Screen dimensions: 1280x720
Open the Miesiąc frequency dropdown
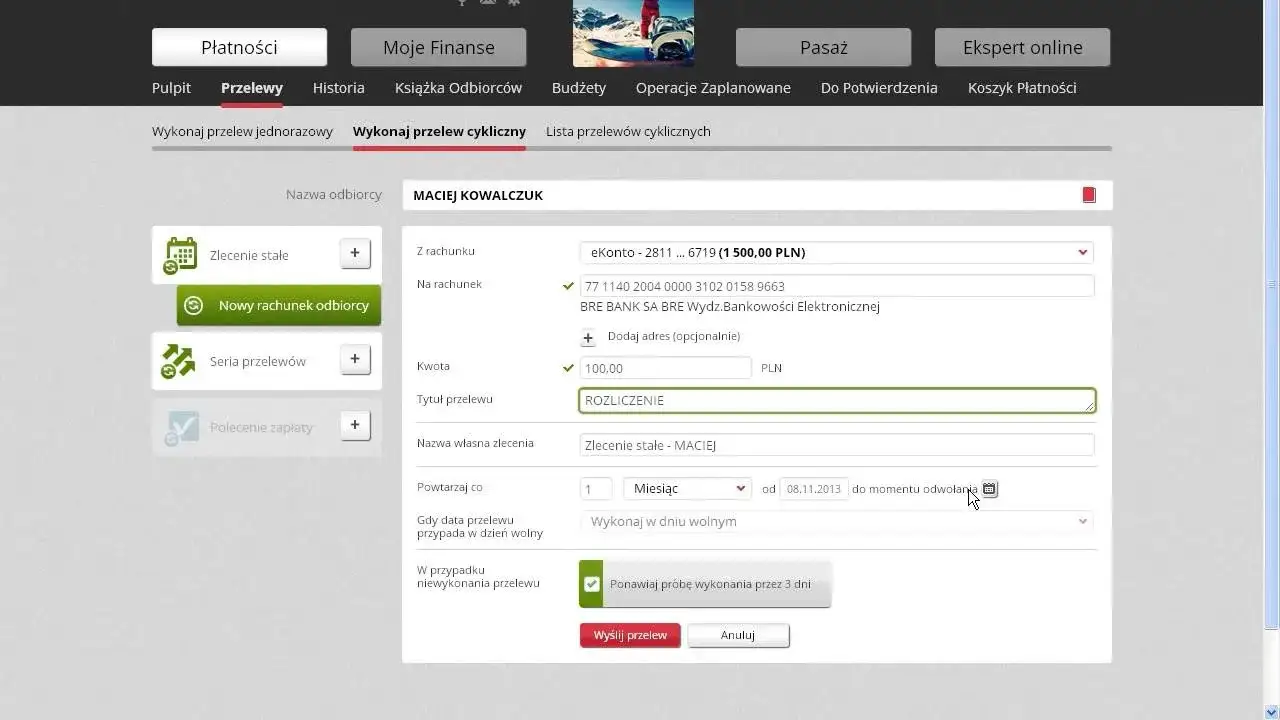(687, 488)
